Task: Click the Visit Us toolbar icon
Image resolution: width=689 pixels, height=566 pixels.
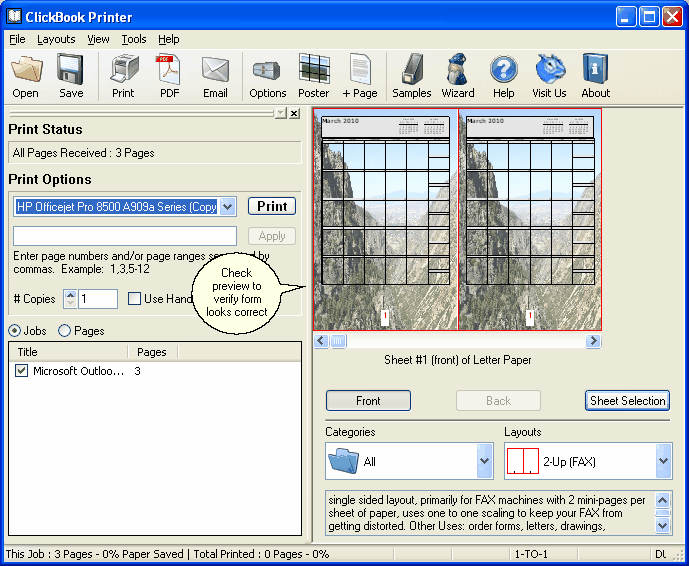Action: [549, 69]
